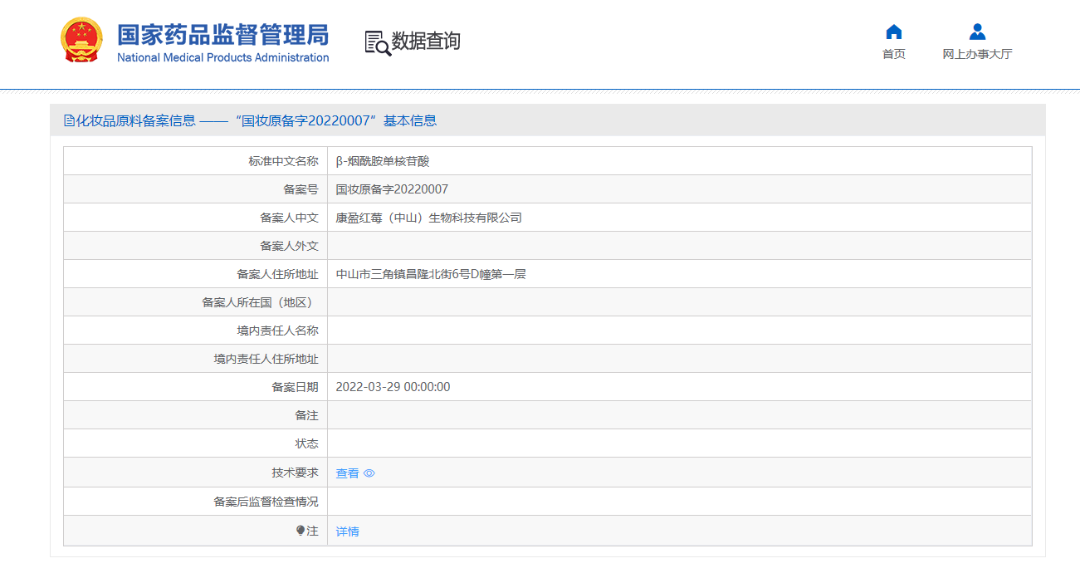The width and height of the screenshot is (1080, 573).
Task: Open the 详情 details link
Action: coord(347,532)
